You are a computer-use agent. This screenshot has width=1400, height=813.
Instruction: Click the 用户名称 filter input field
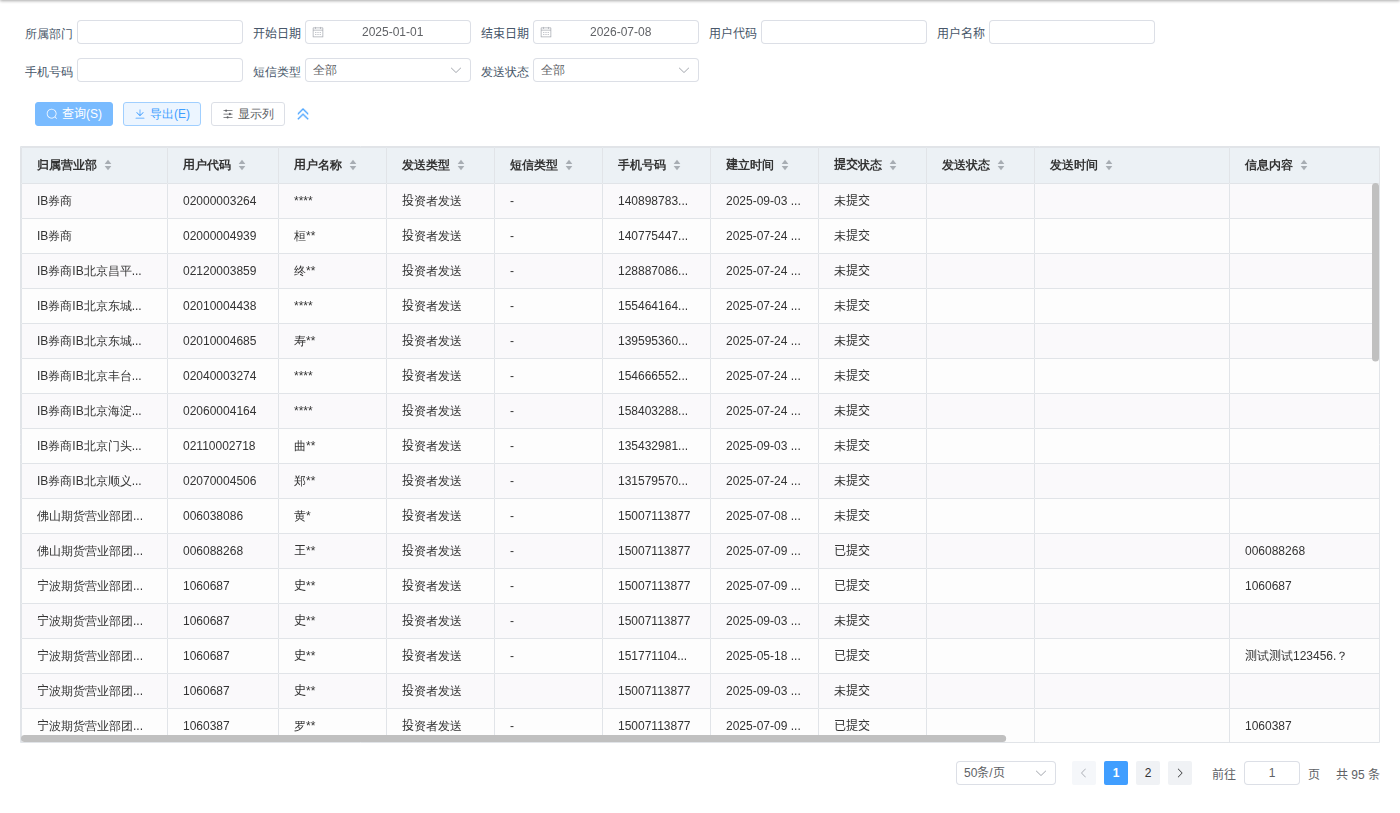pos(1072,32)
